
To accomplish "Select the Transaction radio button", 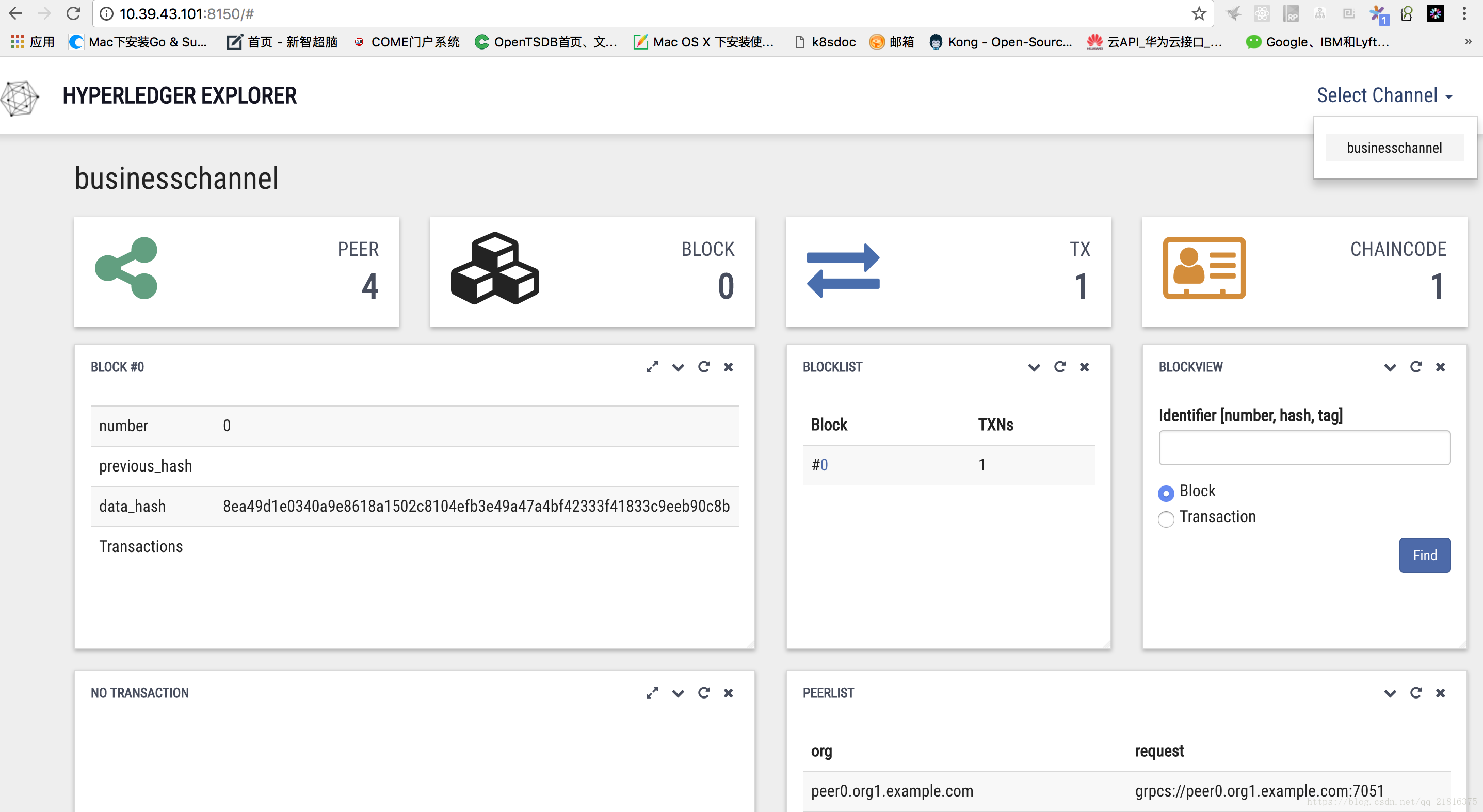I will (x=1166, y=519).
